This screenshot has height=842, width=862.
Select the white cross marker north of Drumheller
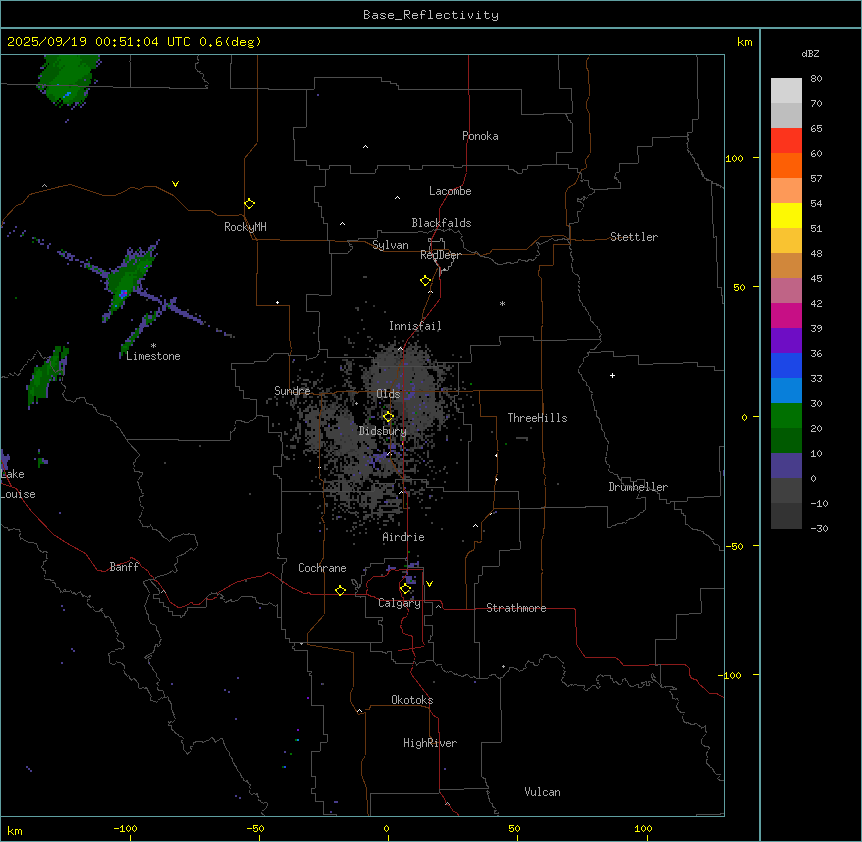click(x=612, y=375)
